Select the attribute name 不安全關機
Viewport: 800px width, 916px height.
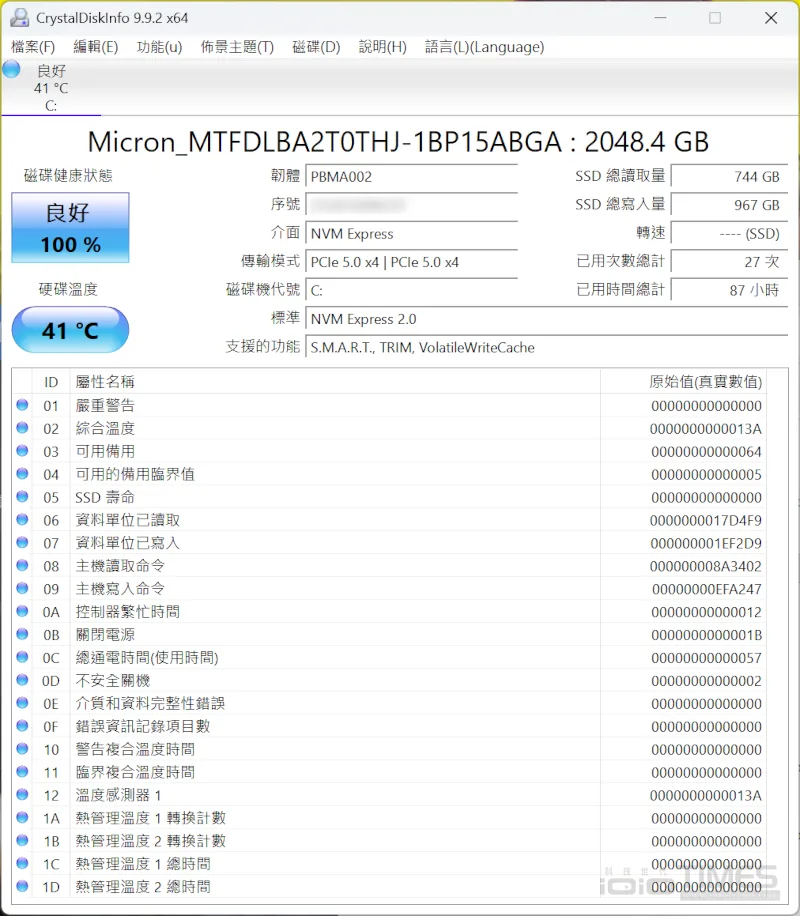[x=113, y=681]
